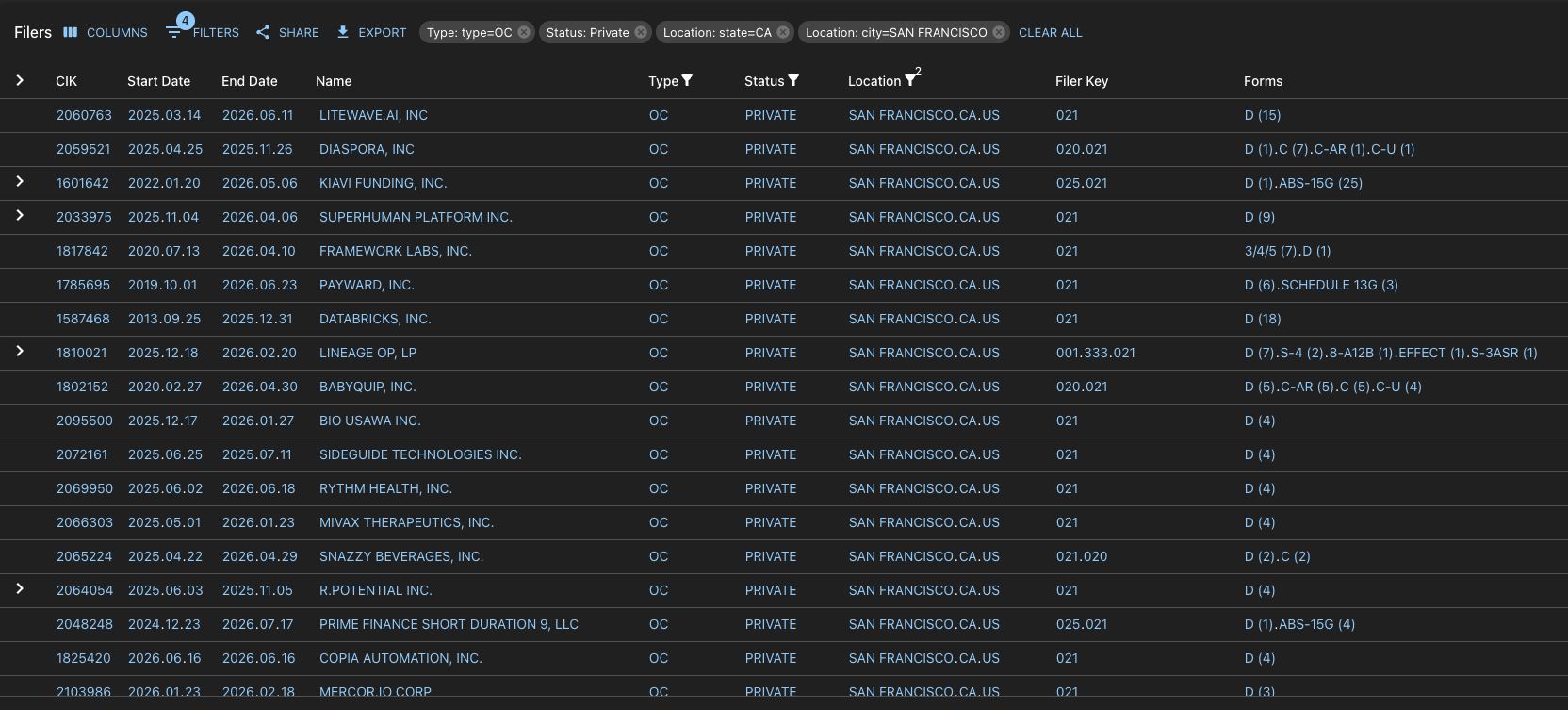Click the Share button
1568x710 pixels.
pyautogui.click(x=287, y=32)
